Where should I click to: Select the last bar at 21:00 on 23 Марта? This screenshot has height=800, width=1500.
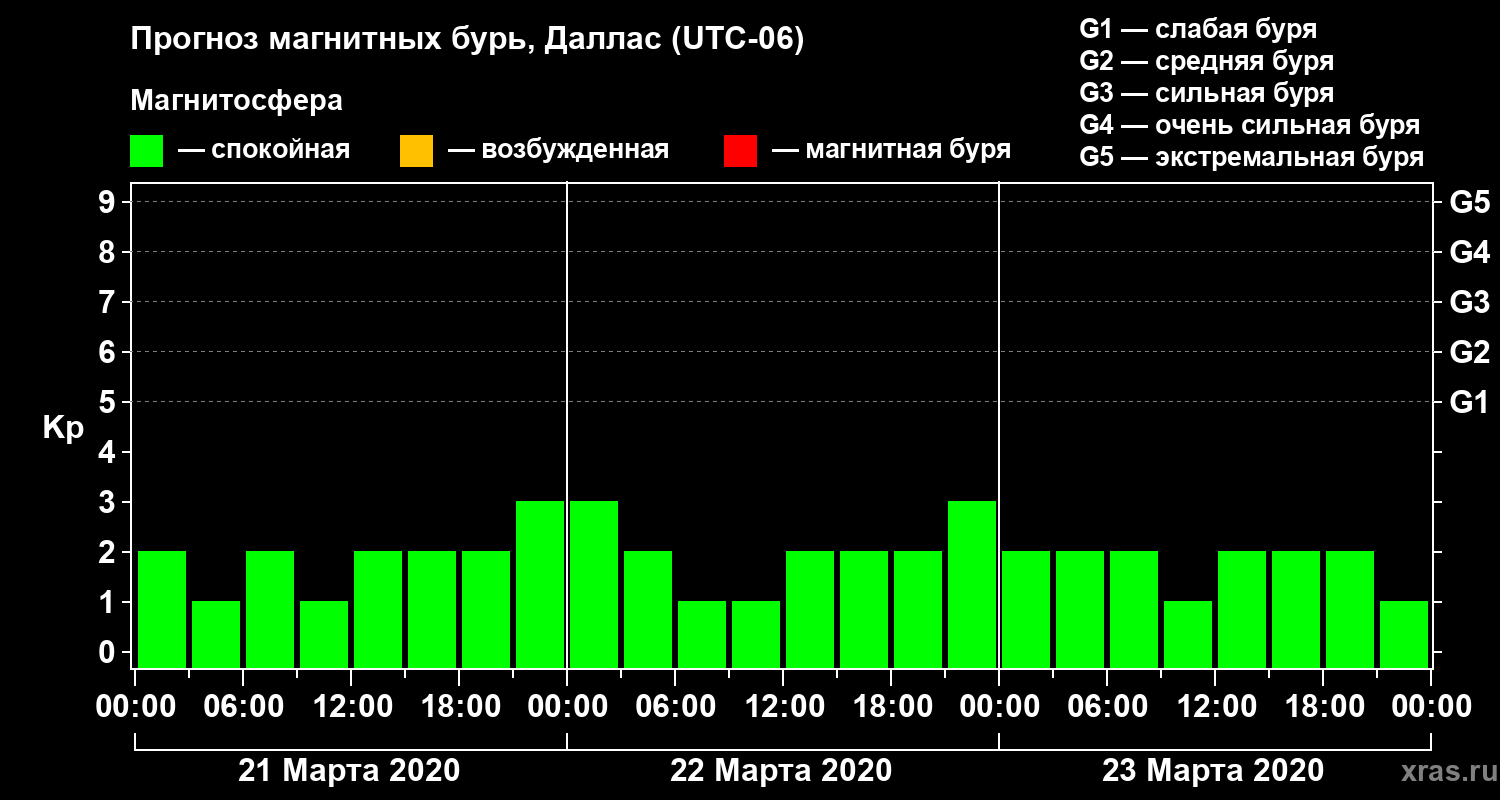tap(1404, 634)
